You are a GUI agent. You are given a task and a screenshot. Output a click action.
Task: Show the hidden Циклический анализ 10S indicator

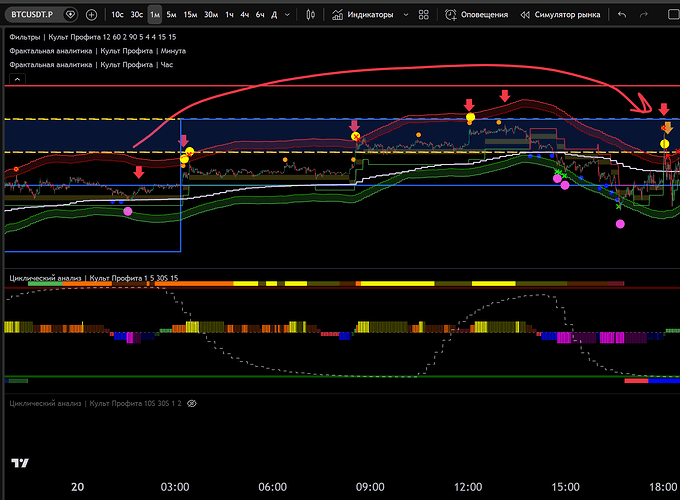[x=193, y=401]
